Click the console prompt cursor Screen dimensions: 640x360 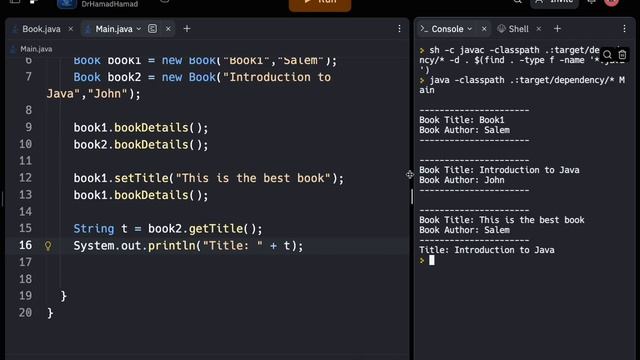[x=432, y=260]
